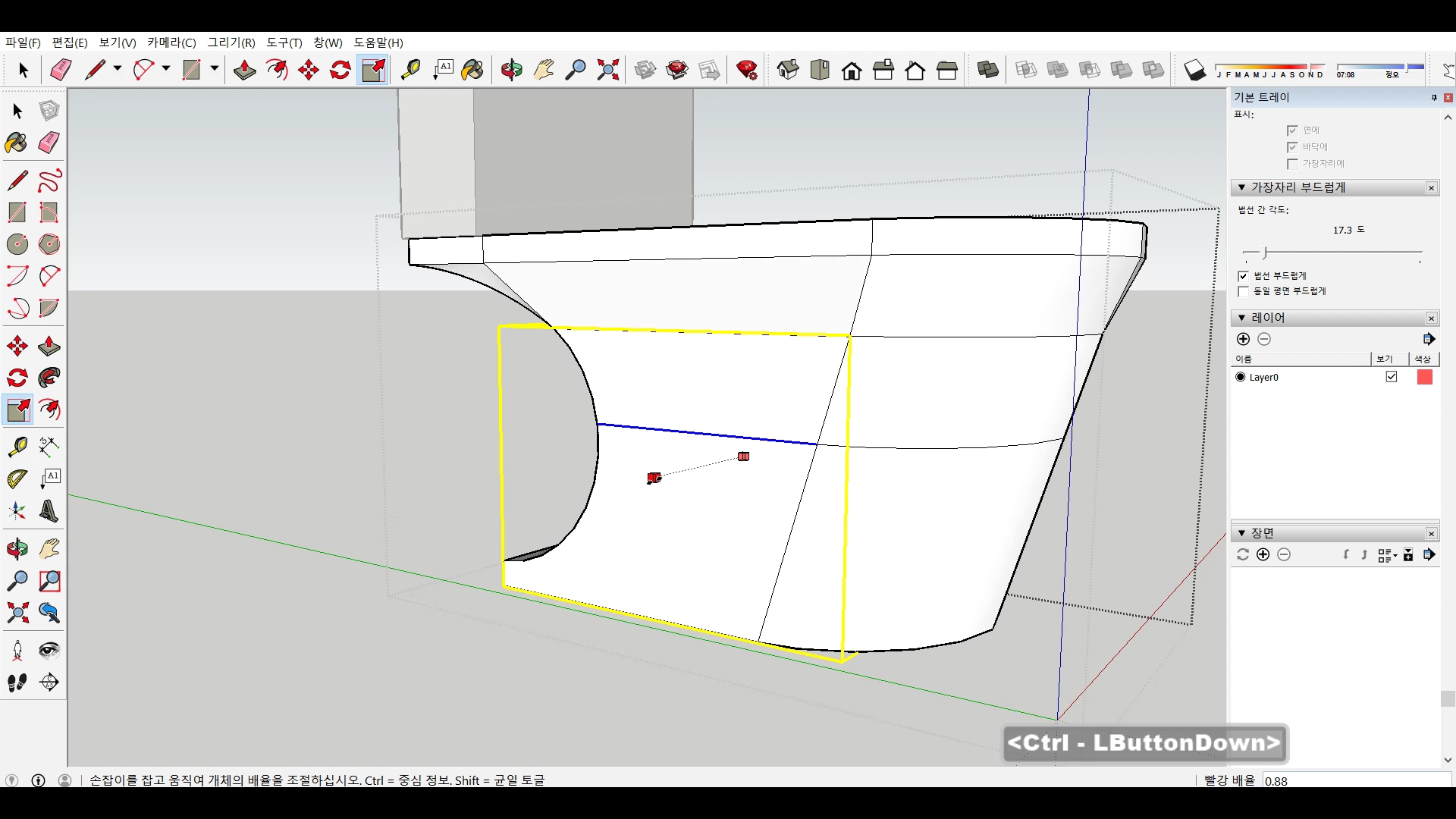Viewport: 1456px width, 819px height.
Task: Click the add layer plus button
Action: [1243, 339]
